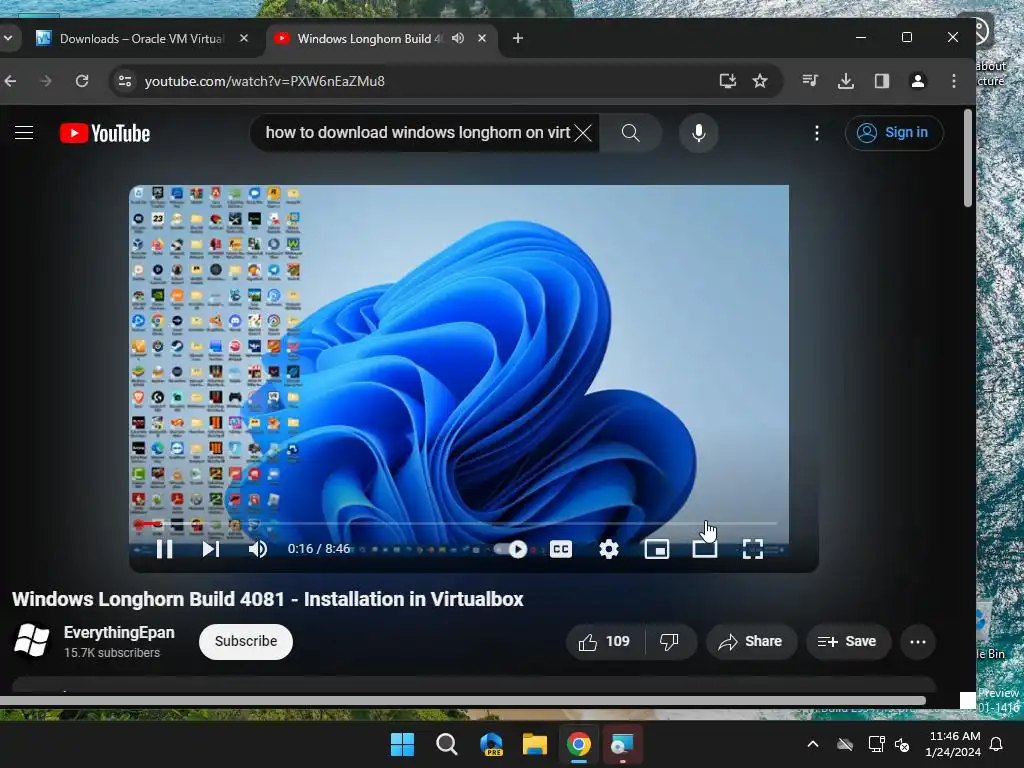Go back to the previous page

tap(11, 81)
